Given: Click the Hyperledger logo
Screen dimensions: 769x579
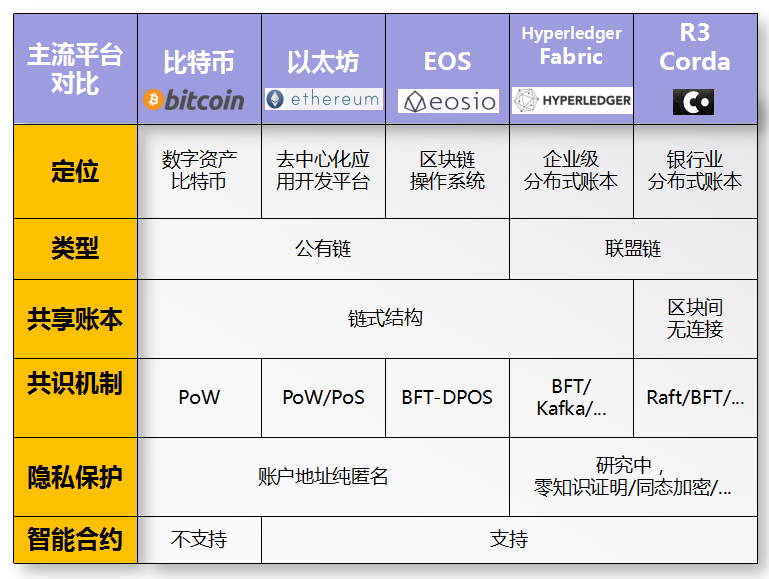Looking at the screenshot, I should [572, 100].
